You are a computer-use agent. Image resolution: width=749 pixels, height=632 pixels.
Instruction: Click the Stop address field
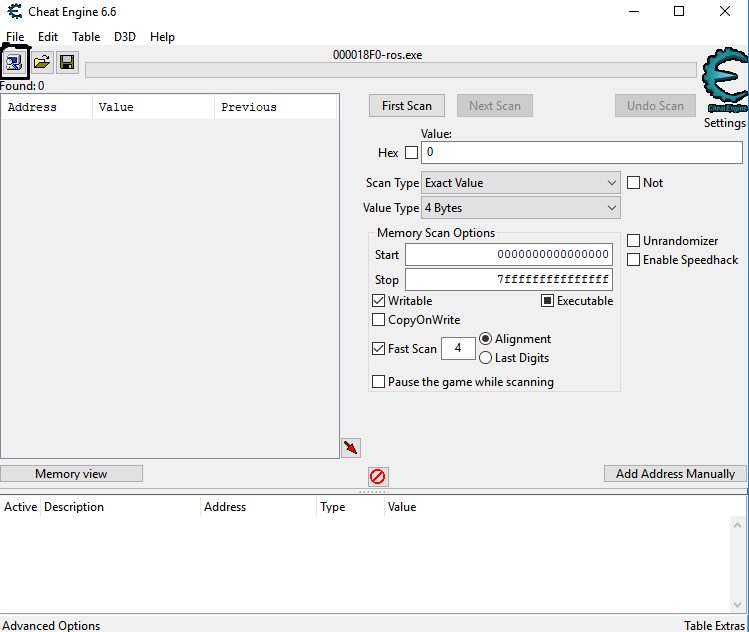click(x=509, y=279)
